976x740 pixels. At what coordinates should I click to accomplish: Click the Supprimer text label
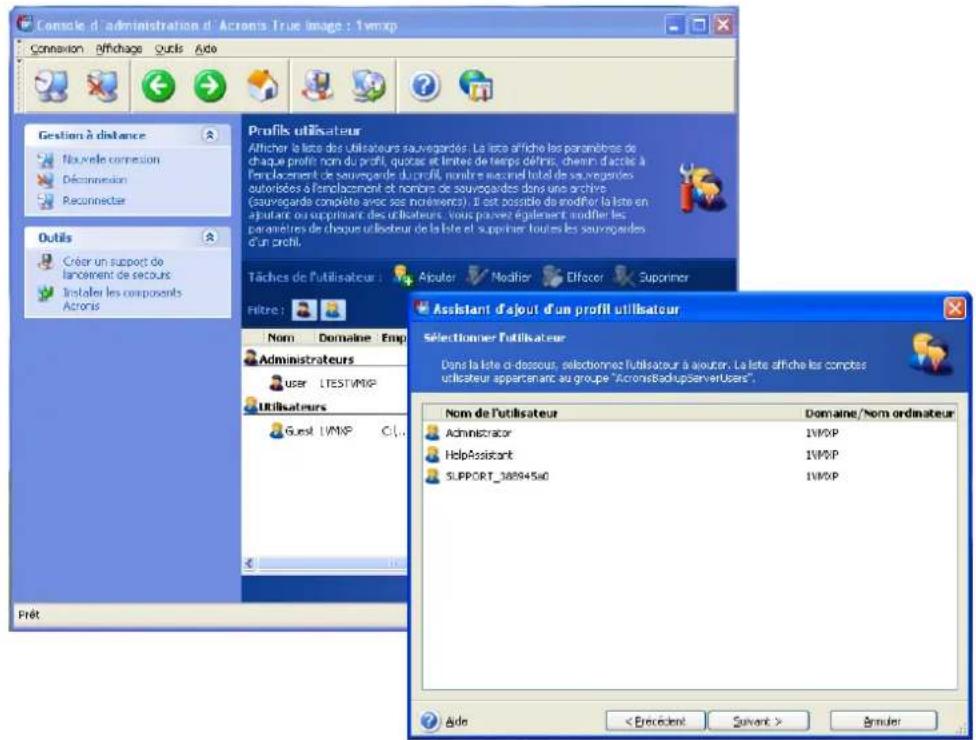[664, 277]
